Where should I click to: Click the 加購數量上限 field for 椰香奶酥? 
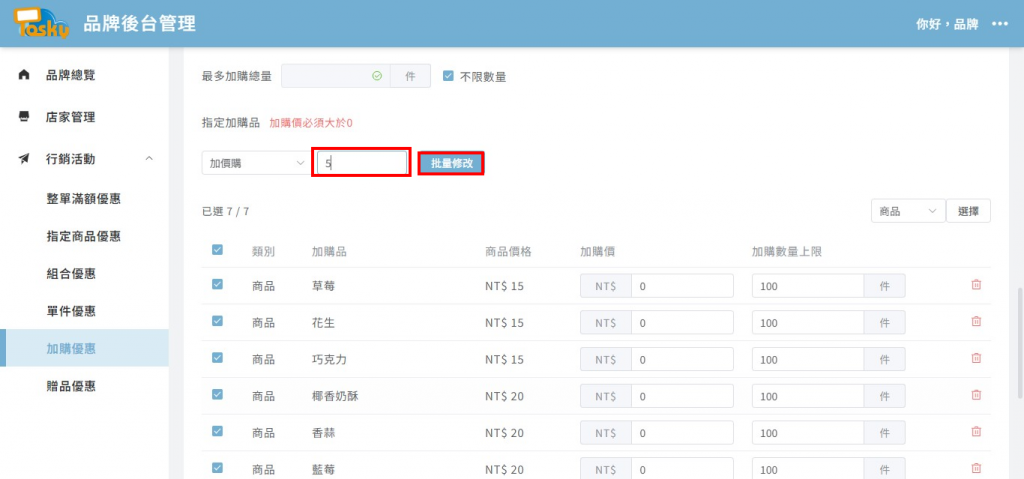pyautogui.click(x=808, y=395)
